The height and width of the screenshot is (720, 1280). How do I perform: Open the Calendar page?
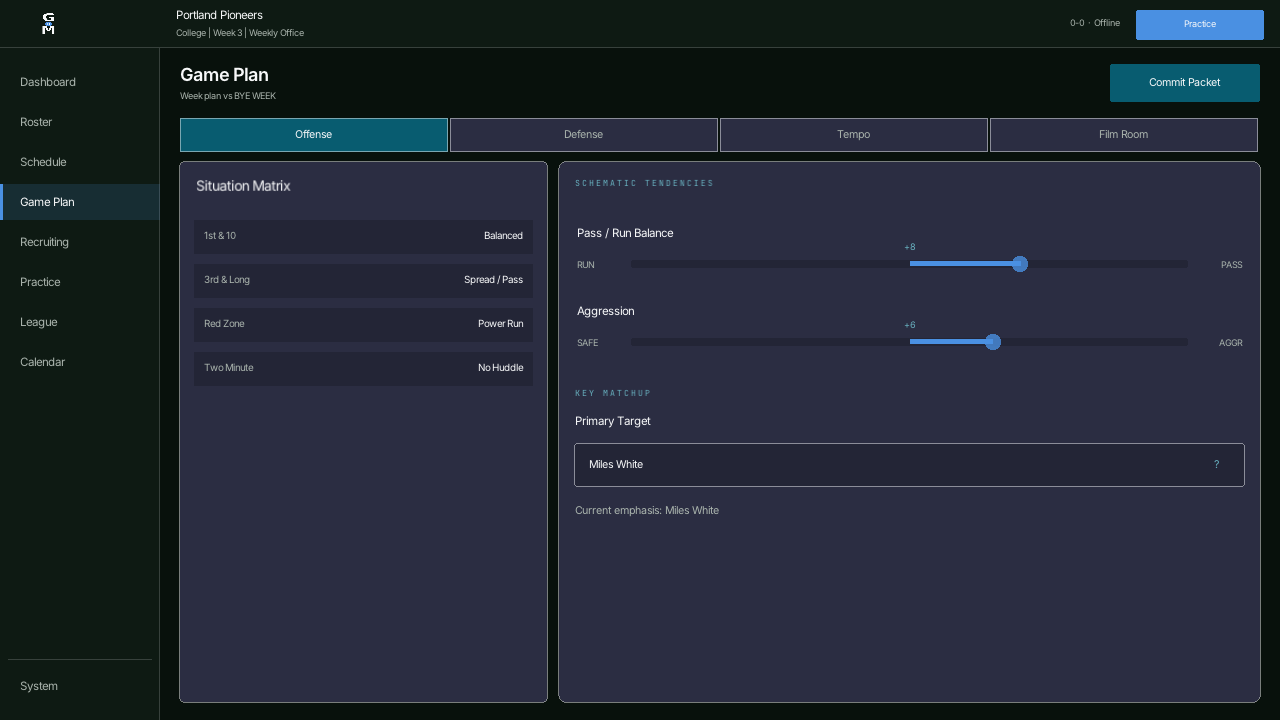coord(80,362)
